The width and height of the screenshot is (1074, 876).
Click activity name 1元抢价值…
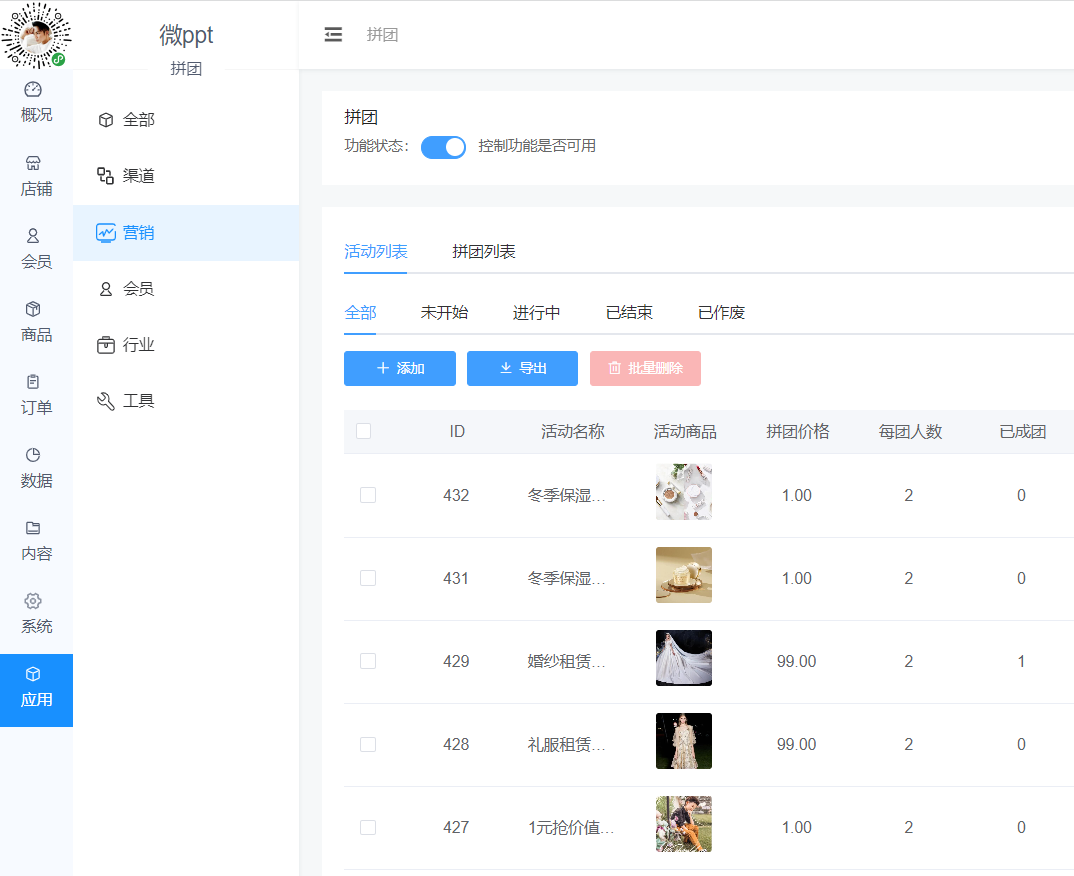(x=571, y=827)
